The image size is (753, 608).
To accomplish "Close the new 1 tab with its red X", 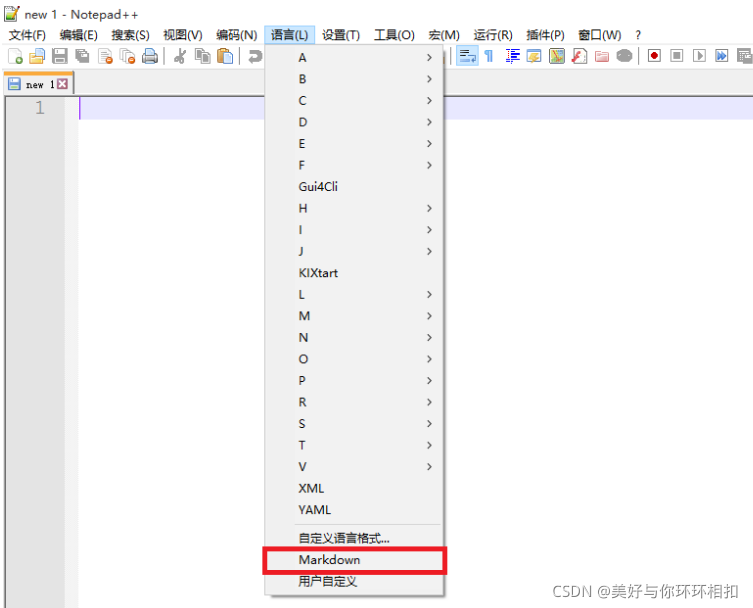I will [62, 84].
